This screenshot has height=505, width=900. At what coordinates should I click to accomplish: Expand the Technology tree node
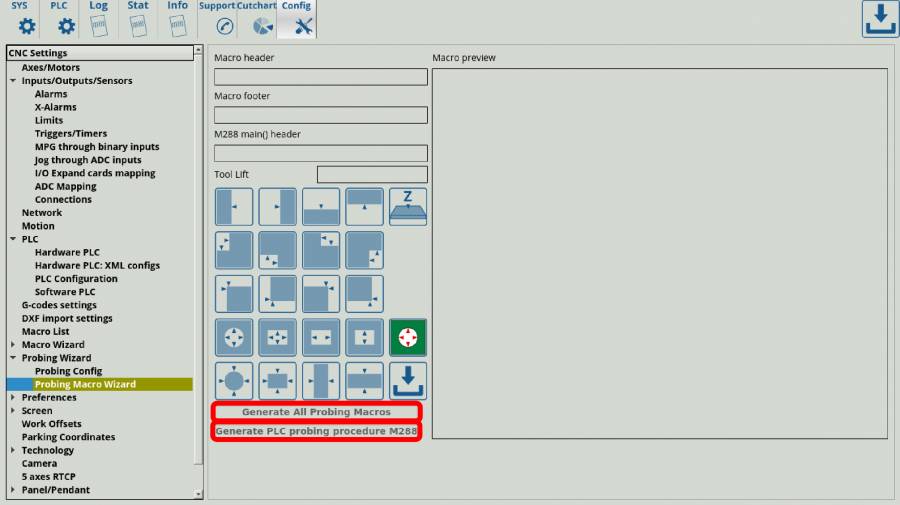[13, 451]
